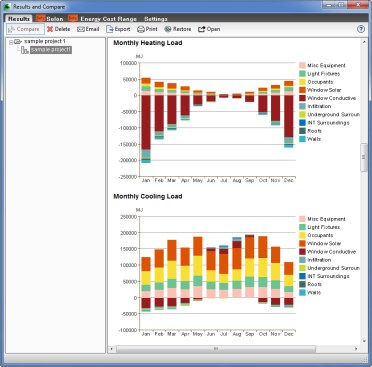
Task: Click Window Conductive swatch in cooling legend
Action: [x=302, y=252]
